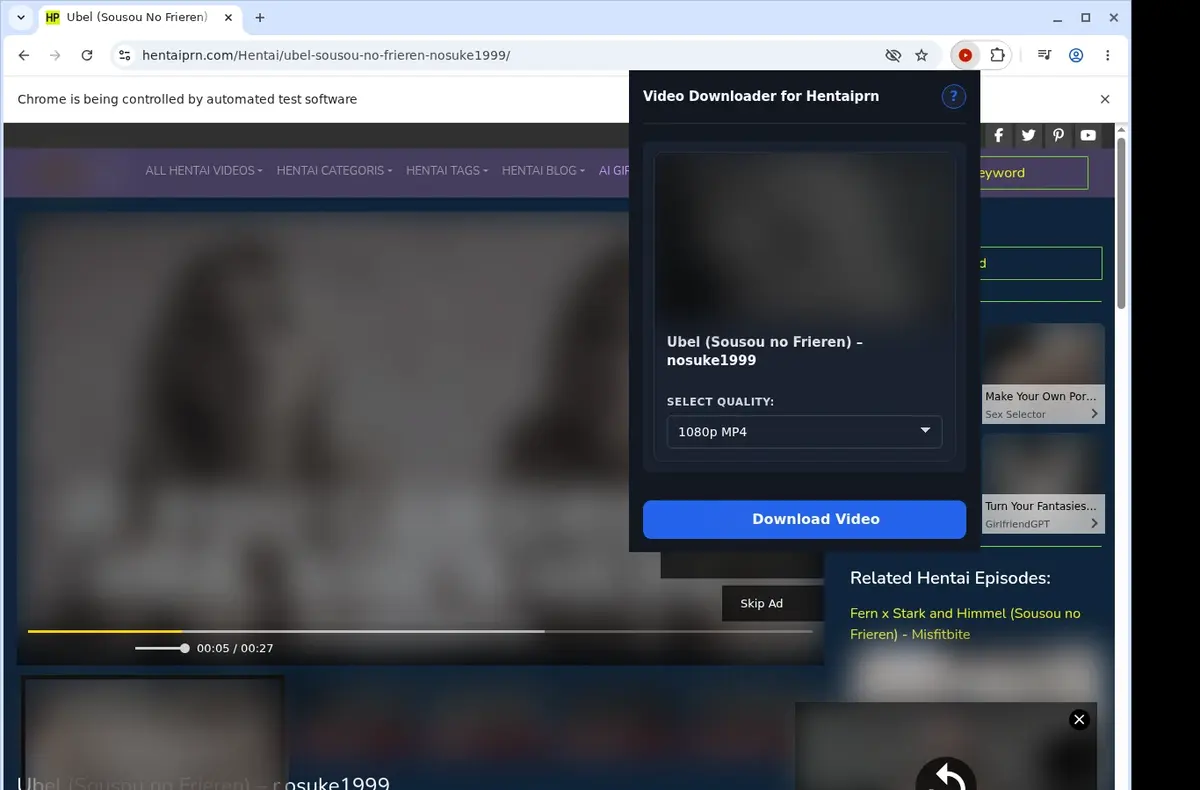Open the Chrome profile icon
This screenshot has height=790, width=1200.
click(x=1076, y=55)
